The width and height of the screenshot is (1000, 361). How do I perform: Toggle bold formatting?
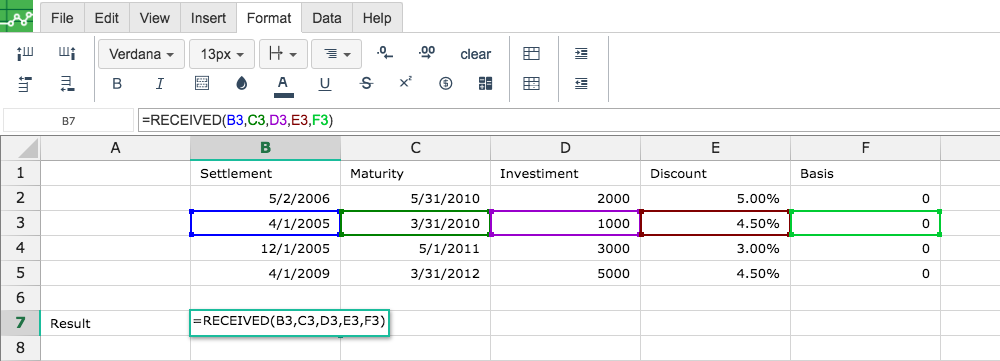[x=117, y=84]
